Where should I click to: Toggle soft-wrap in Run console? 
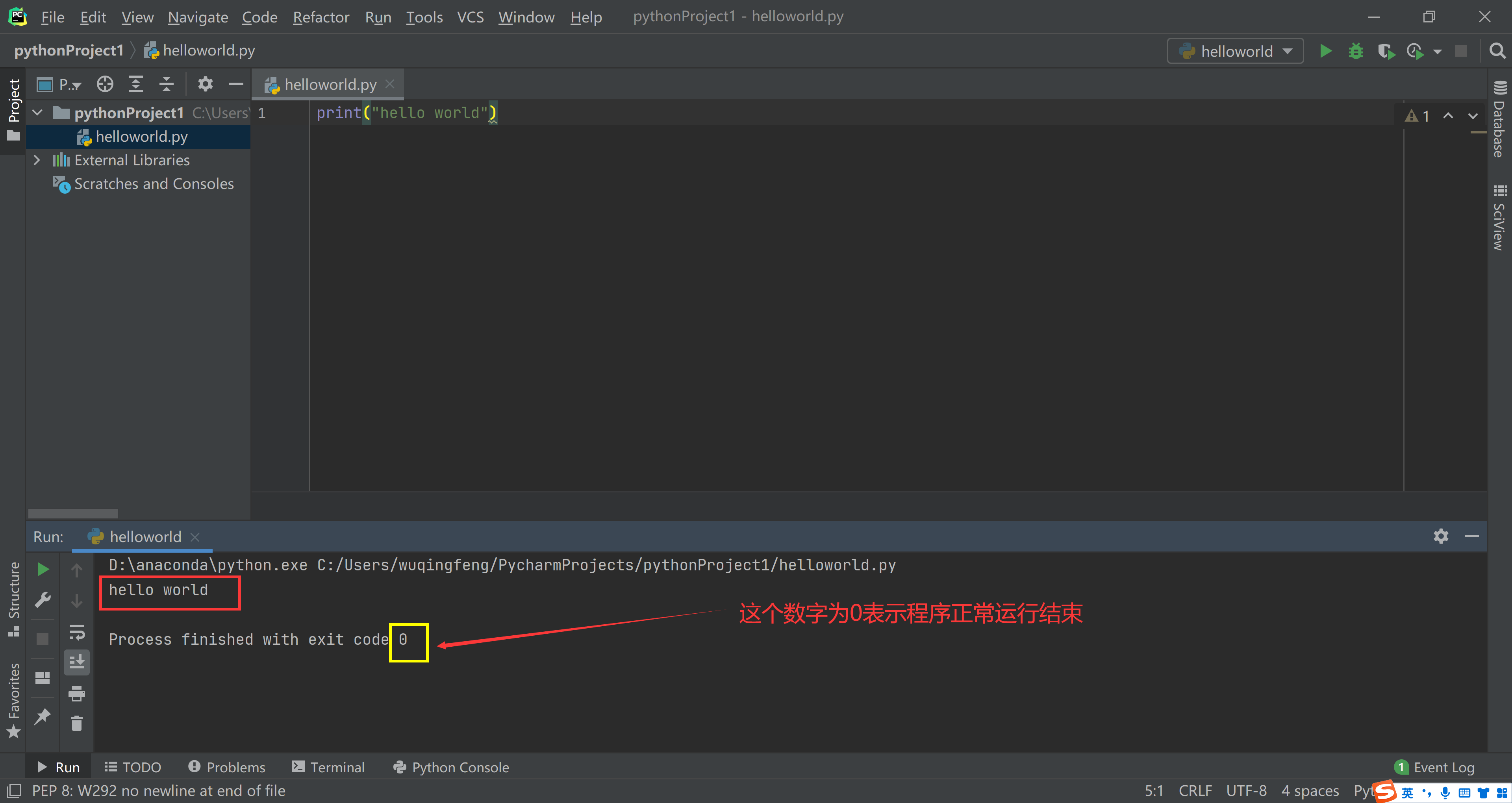coord(76,632)
